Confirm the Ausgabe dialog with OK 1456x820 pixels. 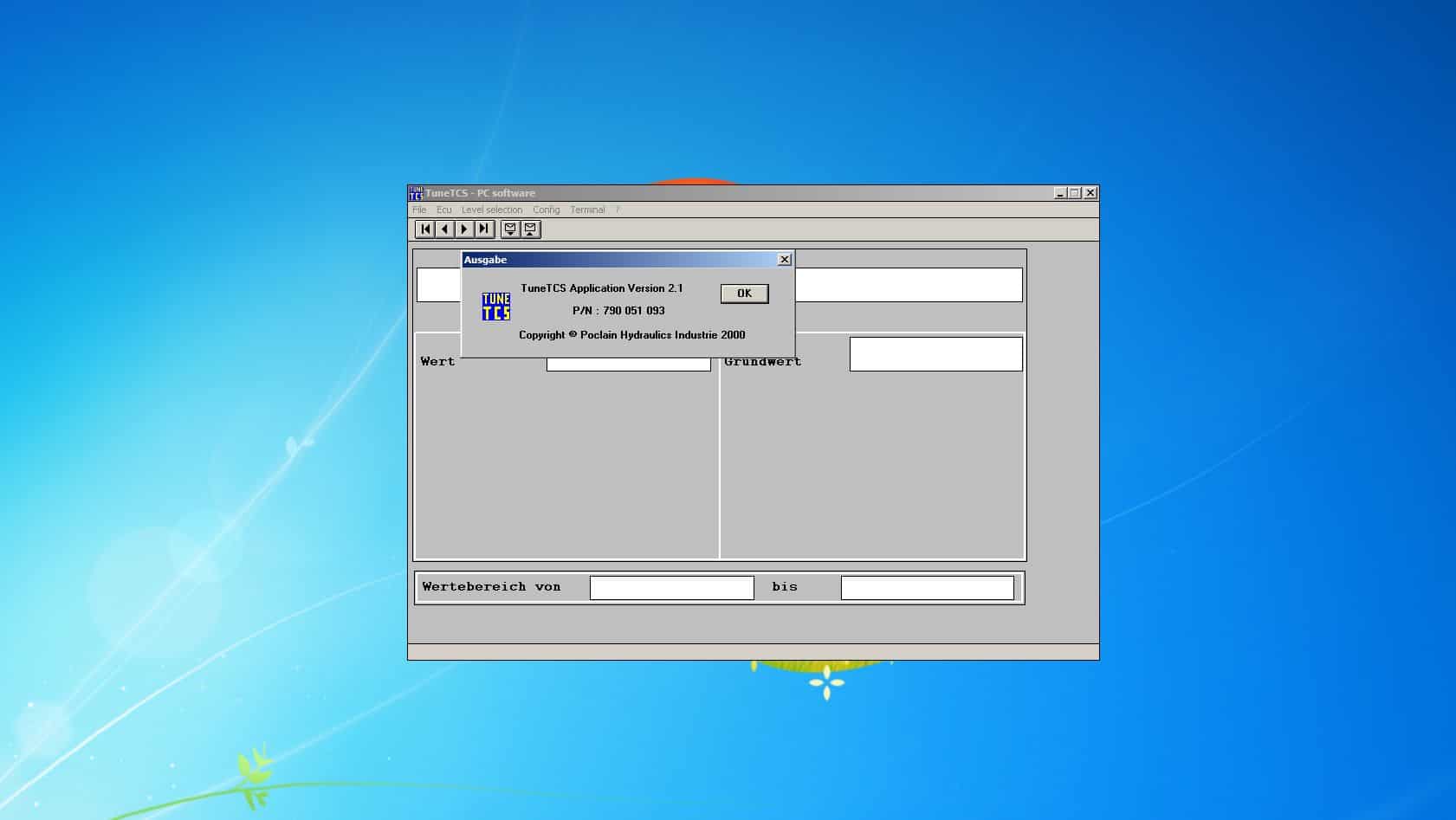(745, 294)
